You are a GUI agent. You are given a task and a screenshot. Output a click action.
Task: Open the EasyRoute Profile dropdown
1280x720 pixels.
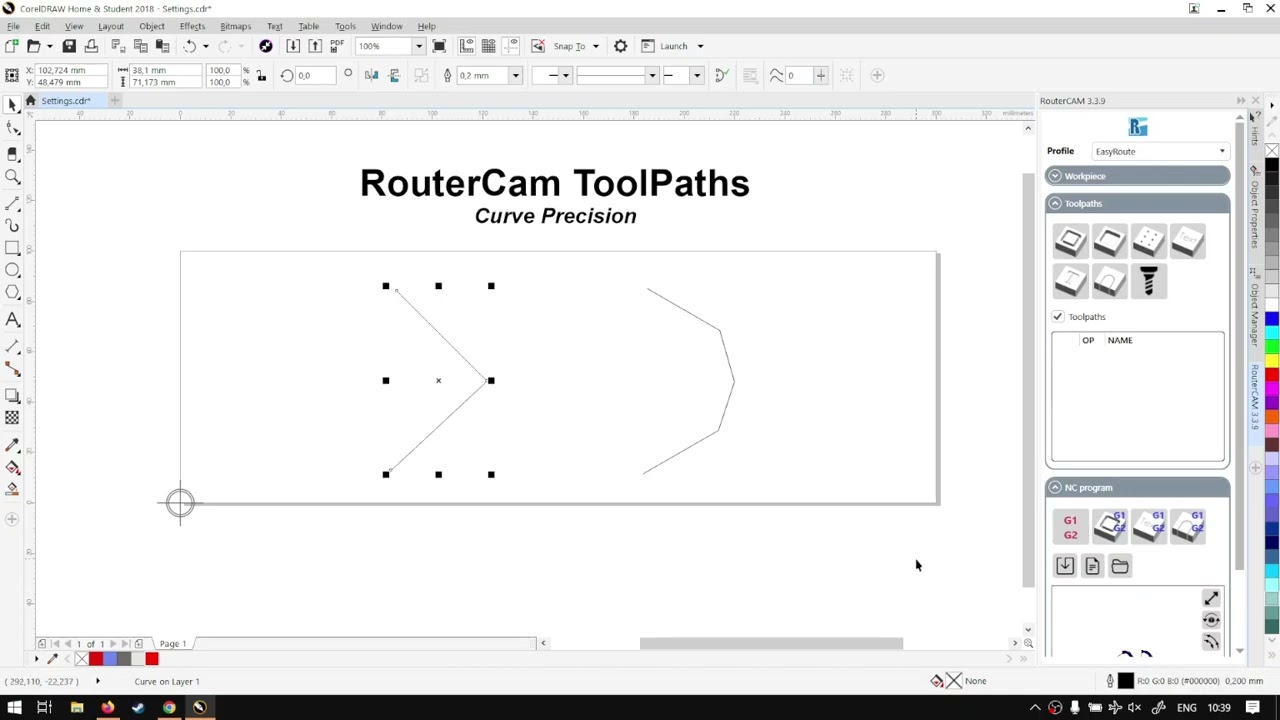(x=1160, y=151)
